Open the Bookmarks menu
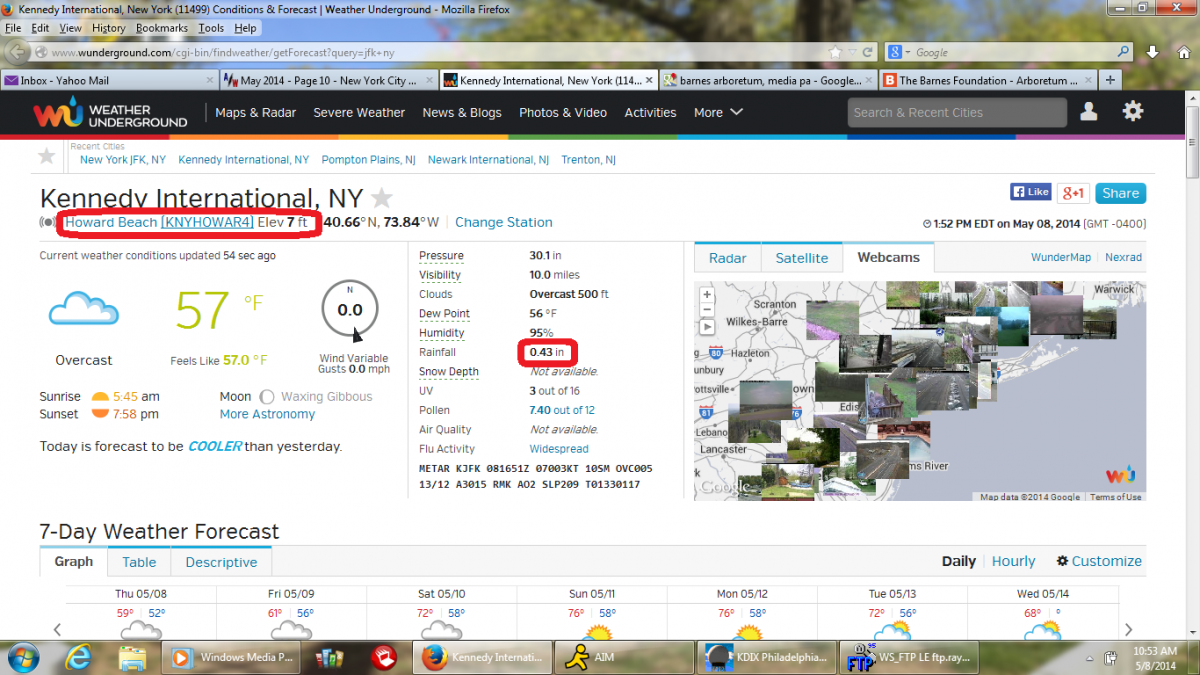The image size is (1200, 675). point(161,28)
